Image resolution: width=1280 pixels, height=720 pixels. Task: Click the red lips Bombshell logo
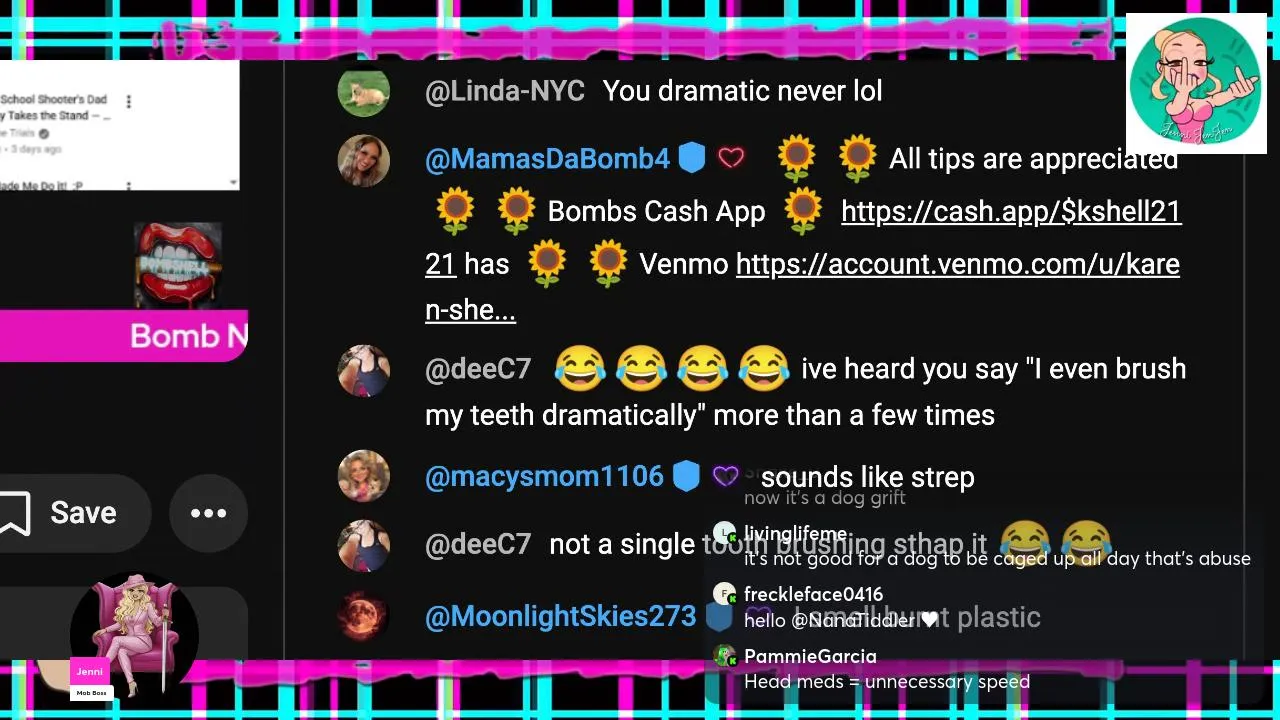tap(178, 266)
